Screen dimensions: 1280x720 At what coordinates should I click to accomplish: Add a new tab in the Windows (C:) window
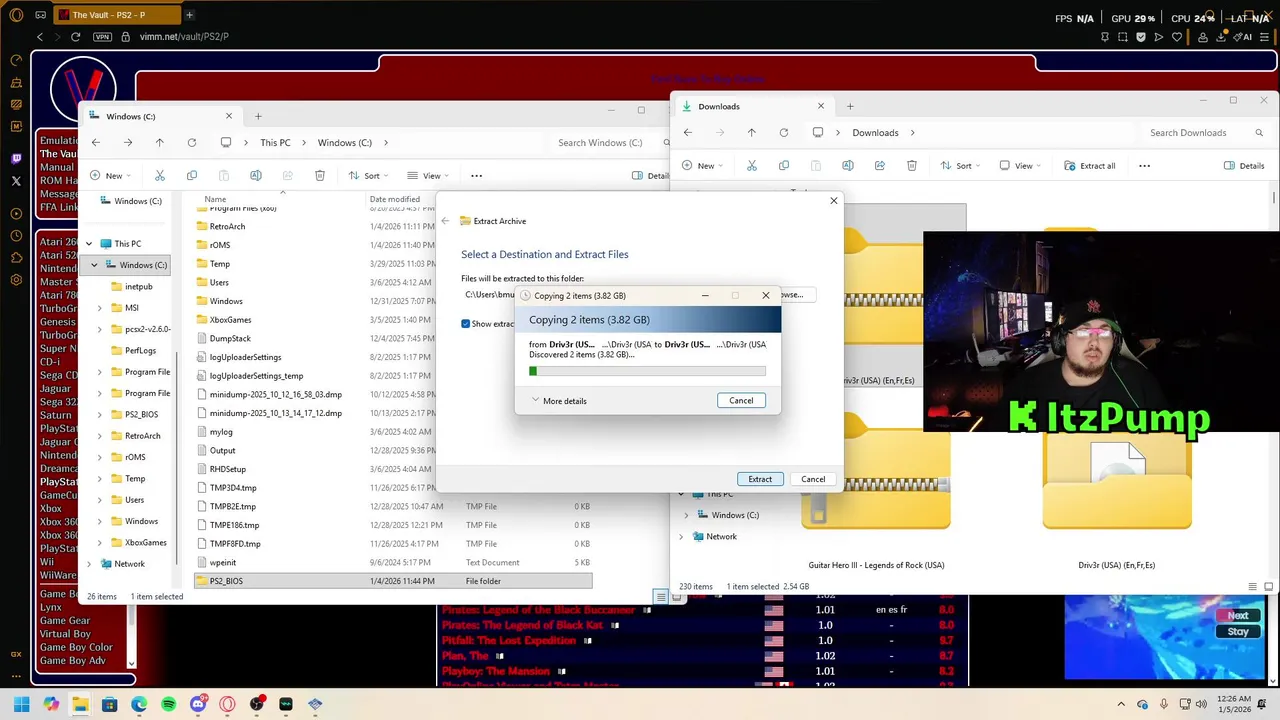pyautogui.click(x=258, y=116)
